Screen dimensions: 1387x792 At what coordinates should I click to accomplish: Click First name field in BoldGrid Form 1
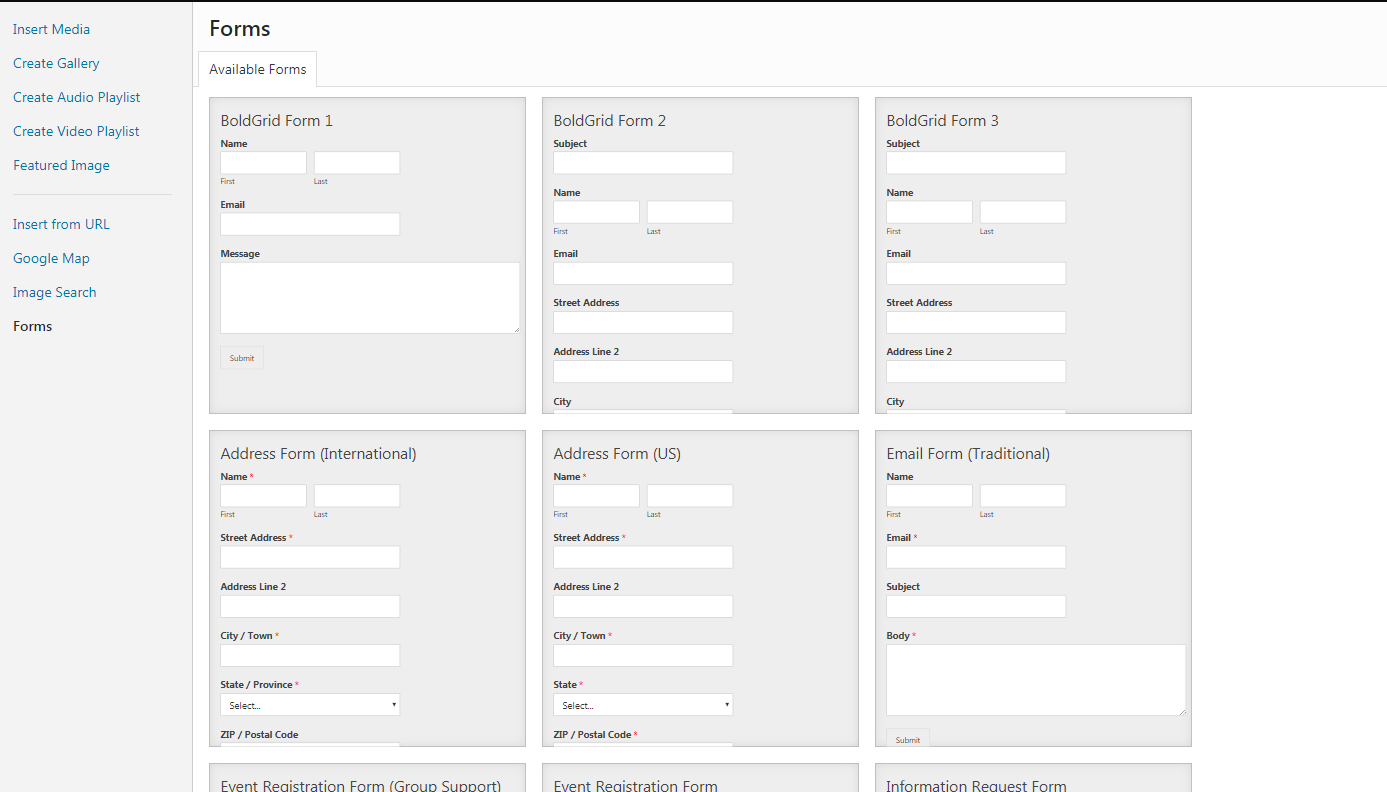[x=263, y=163]
